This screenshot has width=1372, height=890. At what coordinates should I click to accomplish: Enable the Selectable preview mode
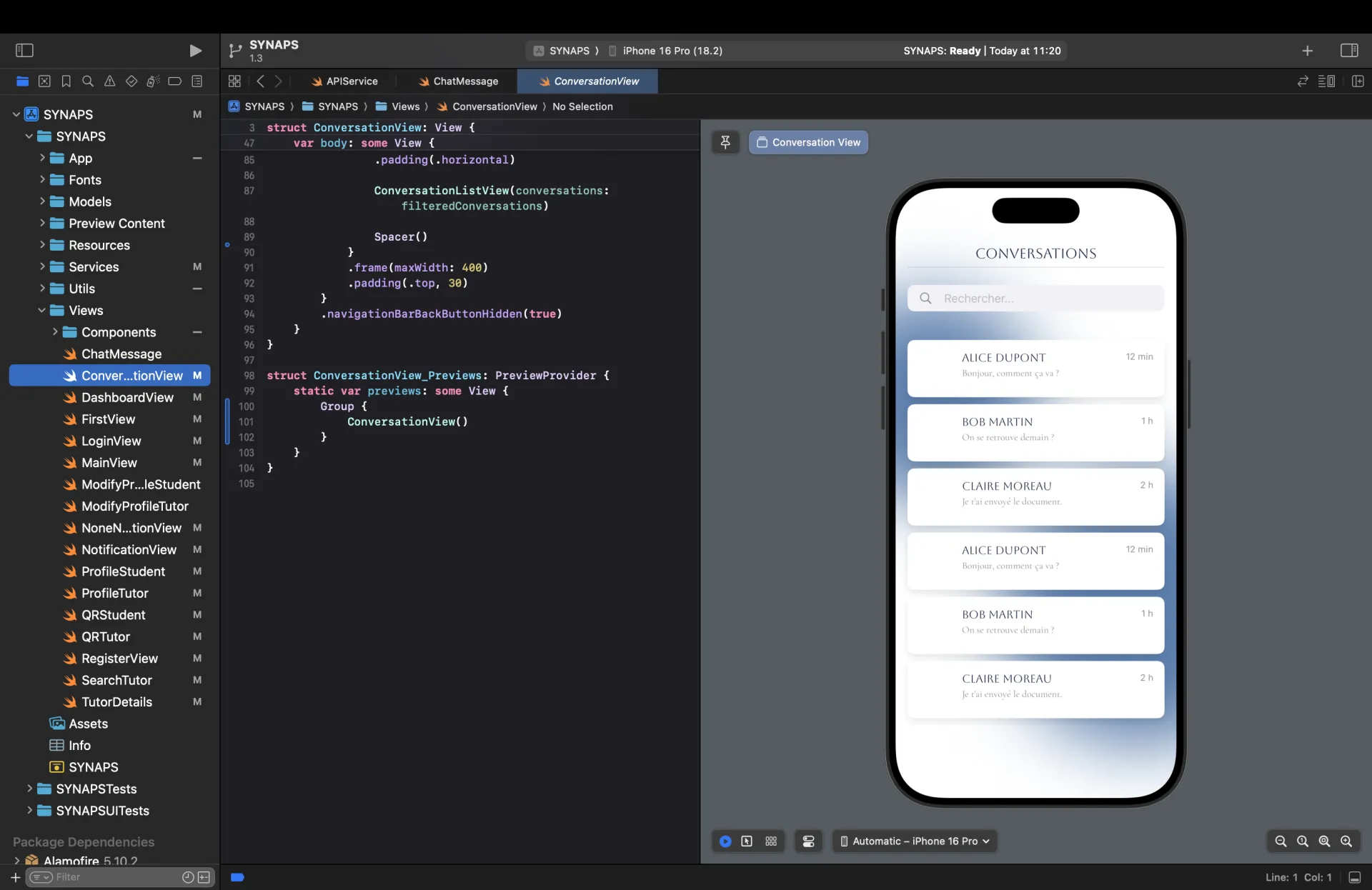click(x=747, y=841)
